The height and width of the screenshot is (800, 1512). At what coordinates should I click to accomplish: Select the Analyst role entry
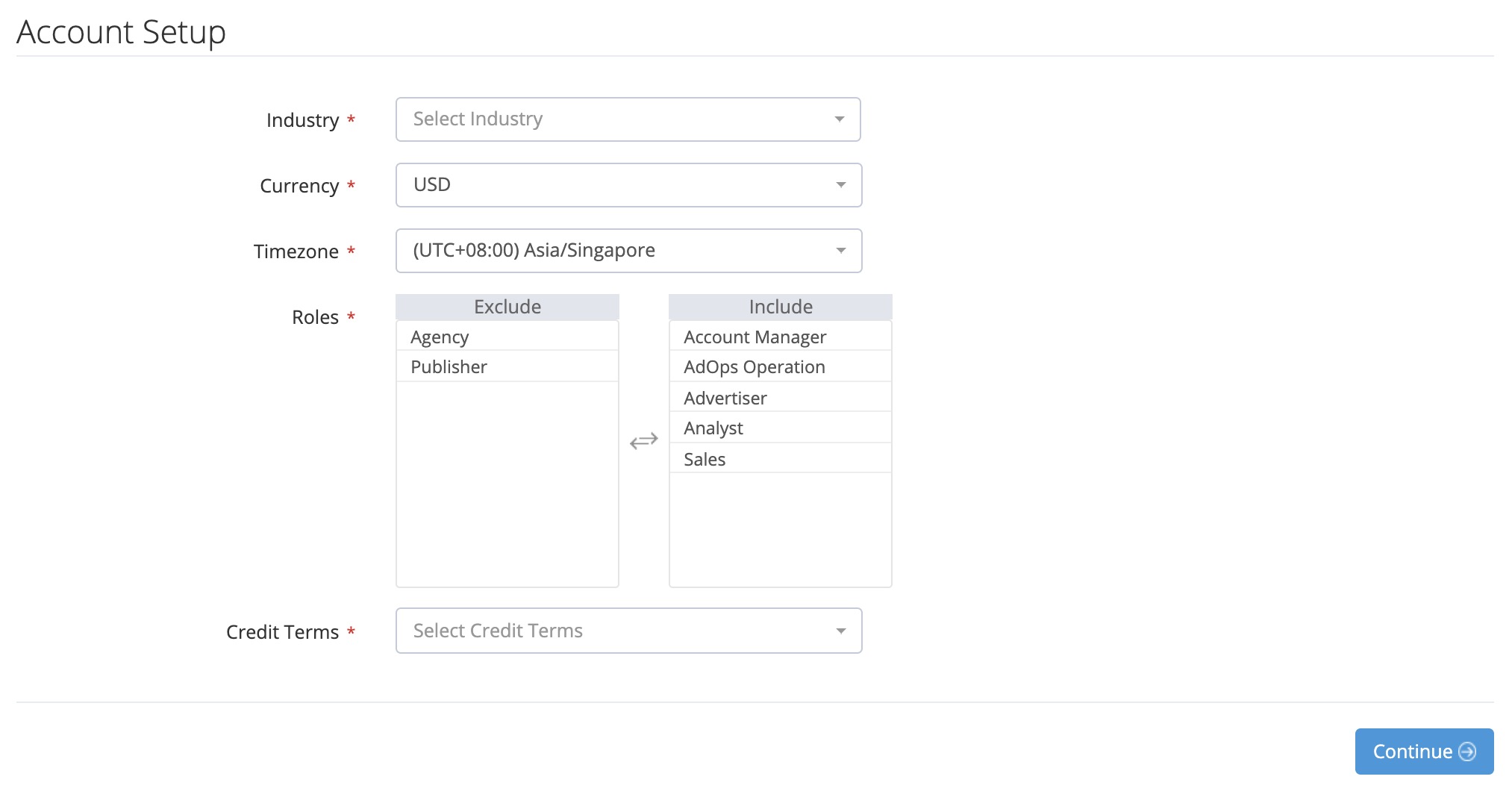pyautogui.click(x=780, y=428)
